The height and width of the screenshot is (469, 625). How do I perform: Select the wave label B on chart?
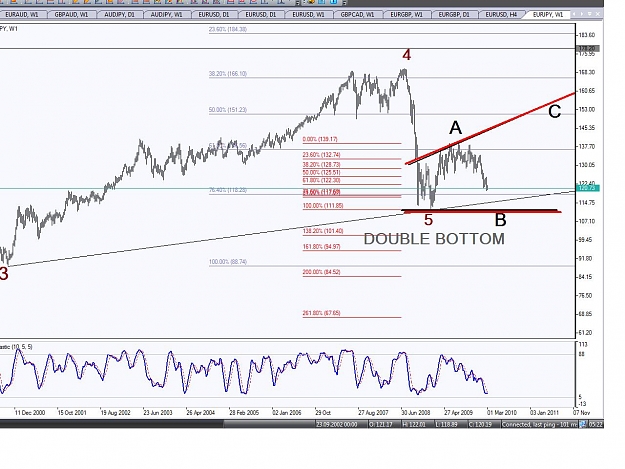500,220
